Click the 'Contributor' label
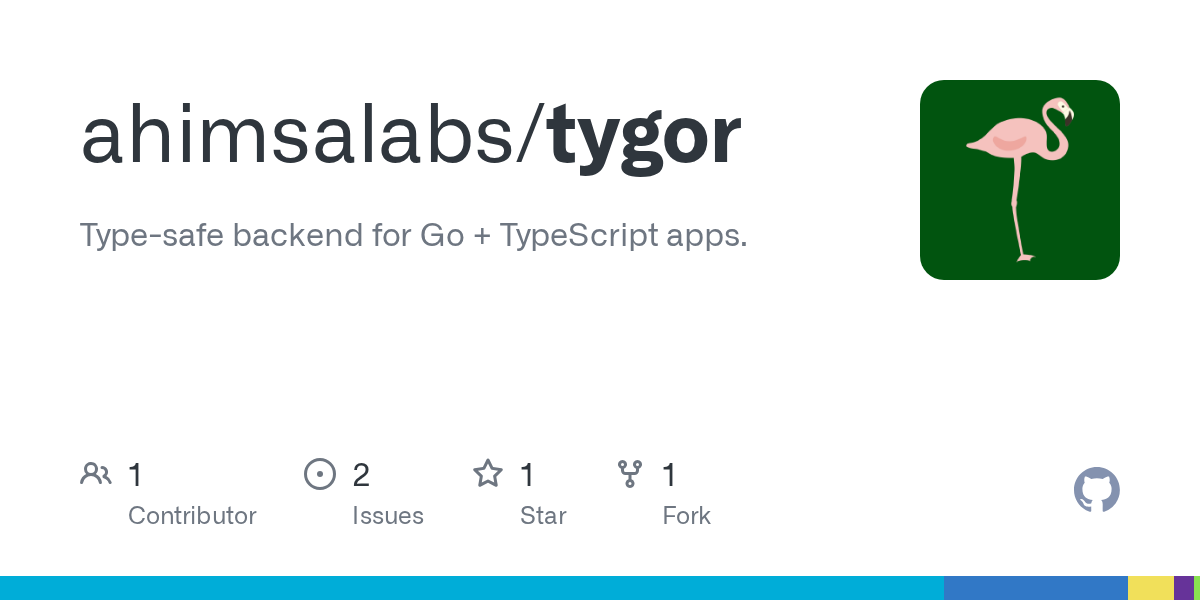Image resolution: width=1200 pixels, height=600 pixels. tap(192, 516)
